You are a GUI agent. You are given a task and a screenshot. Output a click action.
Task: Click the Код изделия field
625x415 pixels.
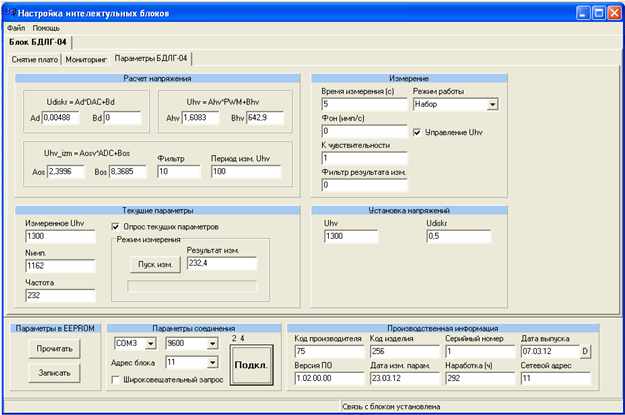click(x=405, y=352)
